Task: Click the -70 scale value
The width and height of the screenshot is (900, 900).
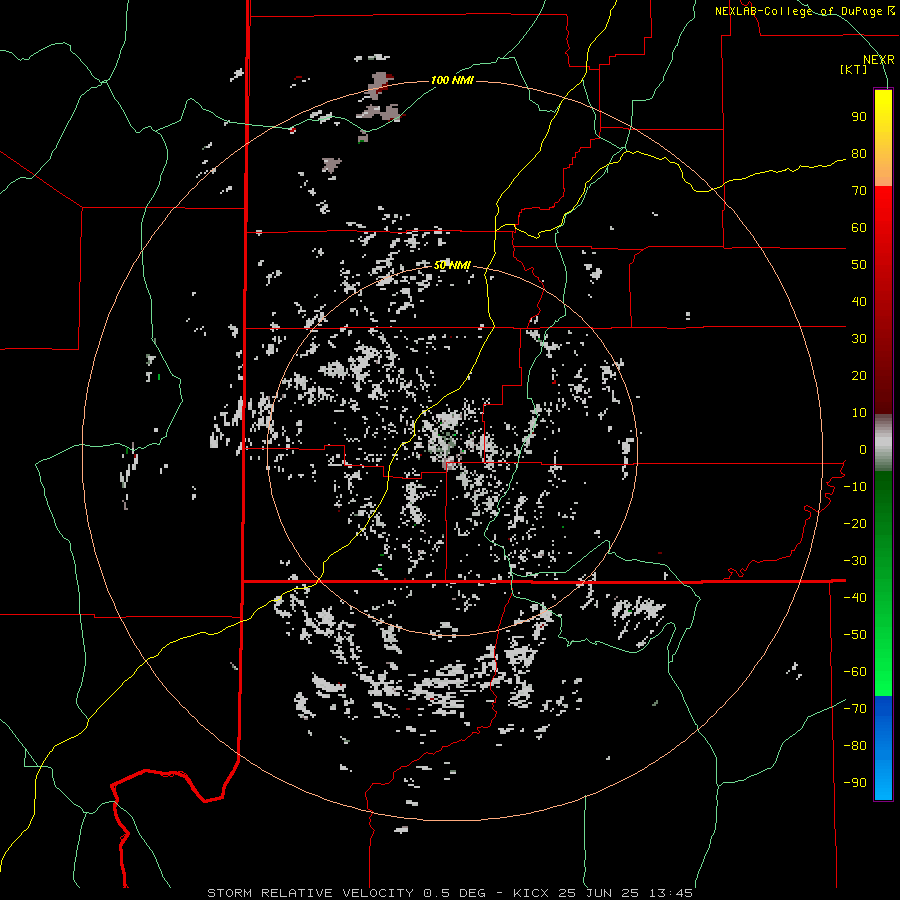Action: coord(855,709)
